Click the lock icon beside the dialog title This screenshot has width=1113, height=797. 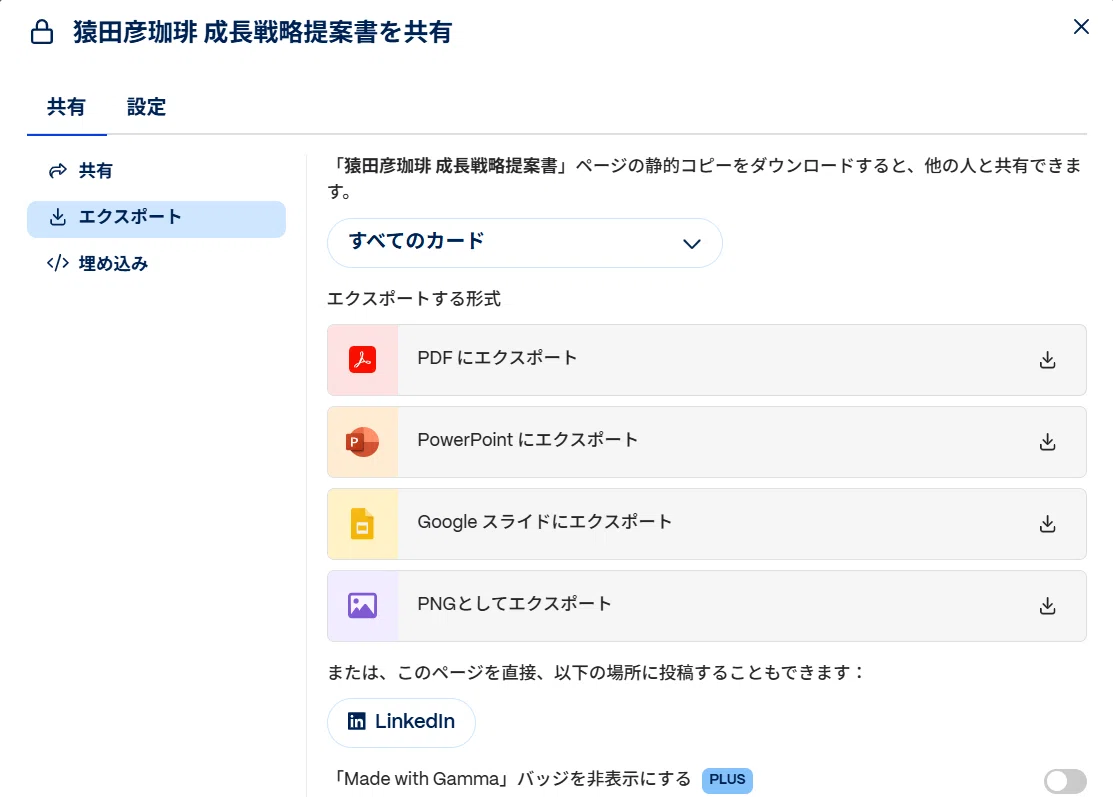tap(42, 32)
